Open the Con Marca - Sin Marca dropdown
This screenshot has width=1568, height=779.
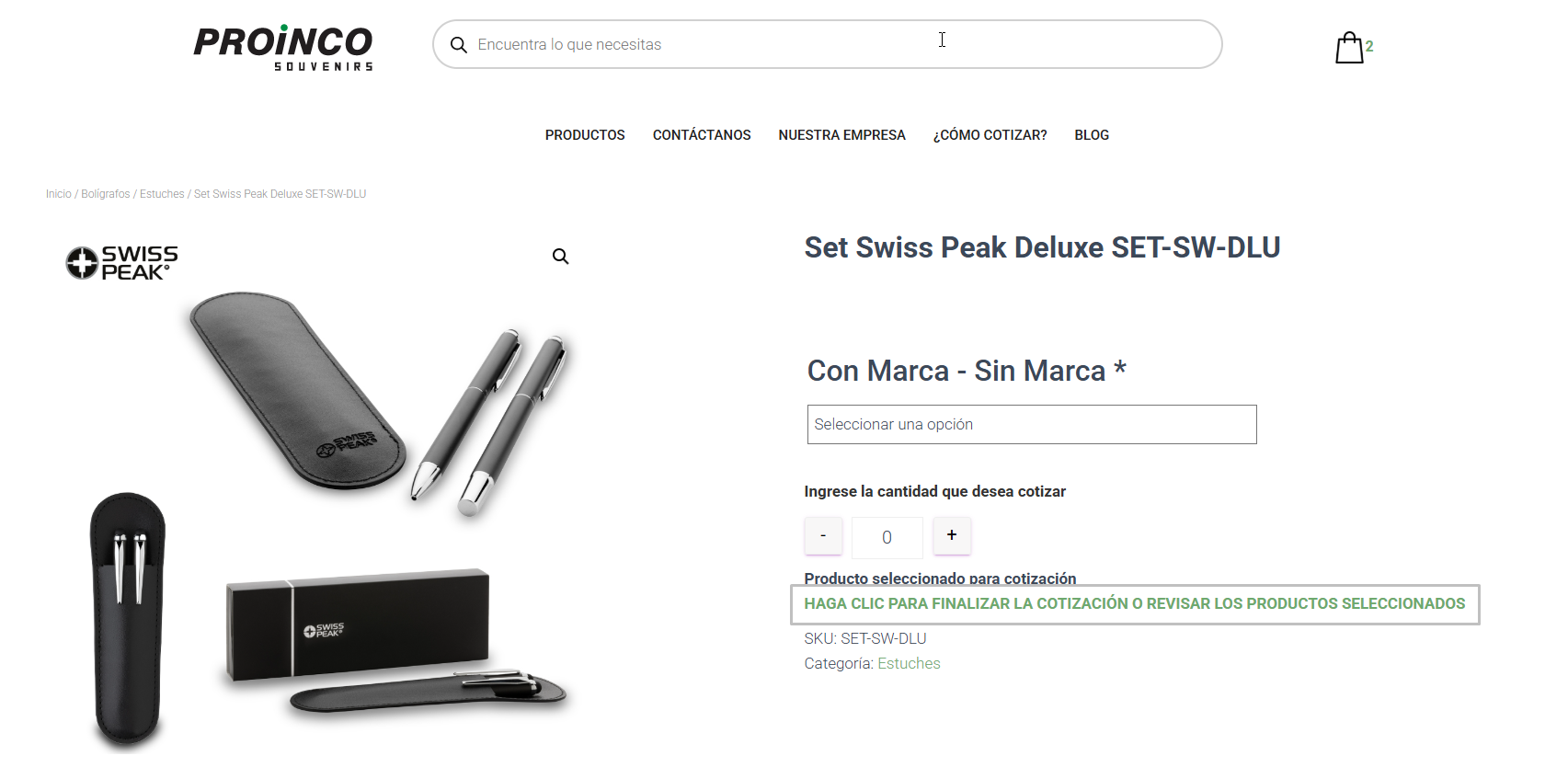click(x=1032, y=424)
